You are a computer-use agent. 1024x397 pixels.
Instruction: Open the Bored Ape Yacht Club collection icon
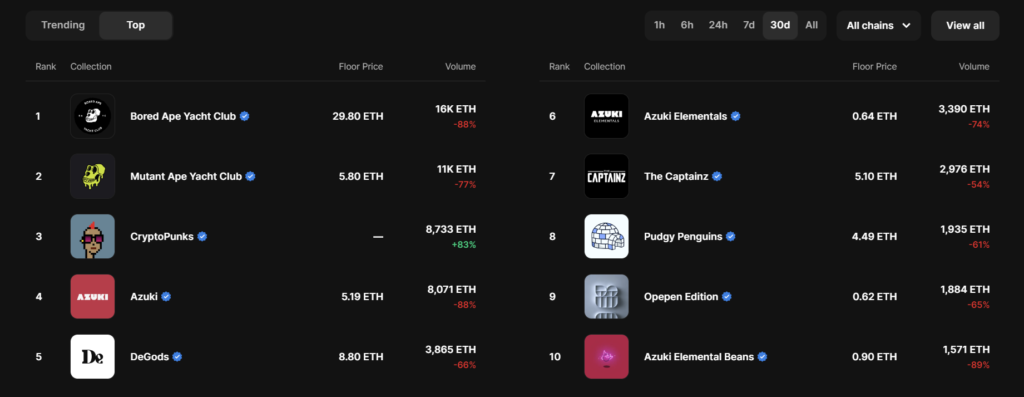[x=93, y=116]
